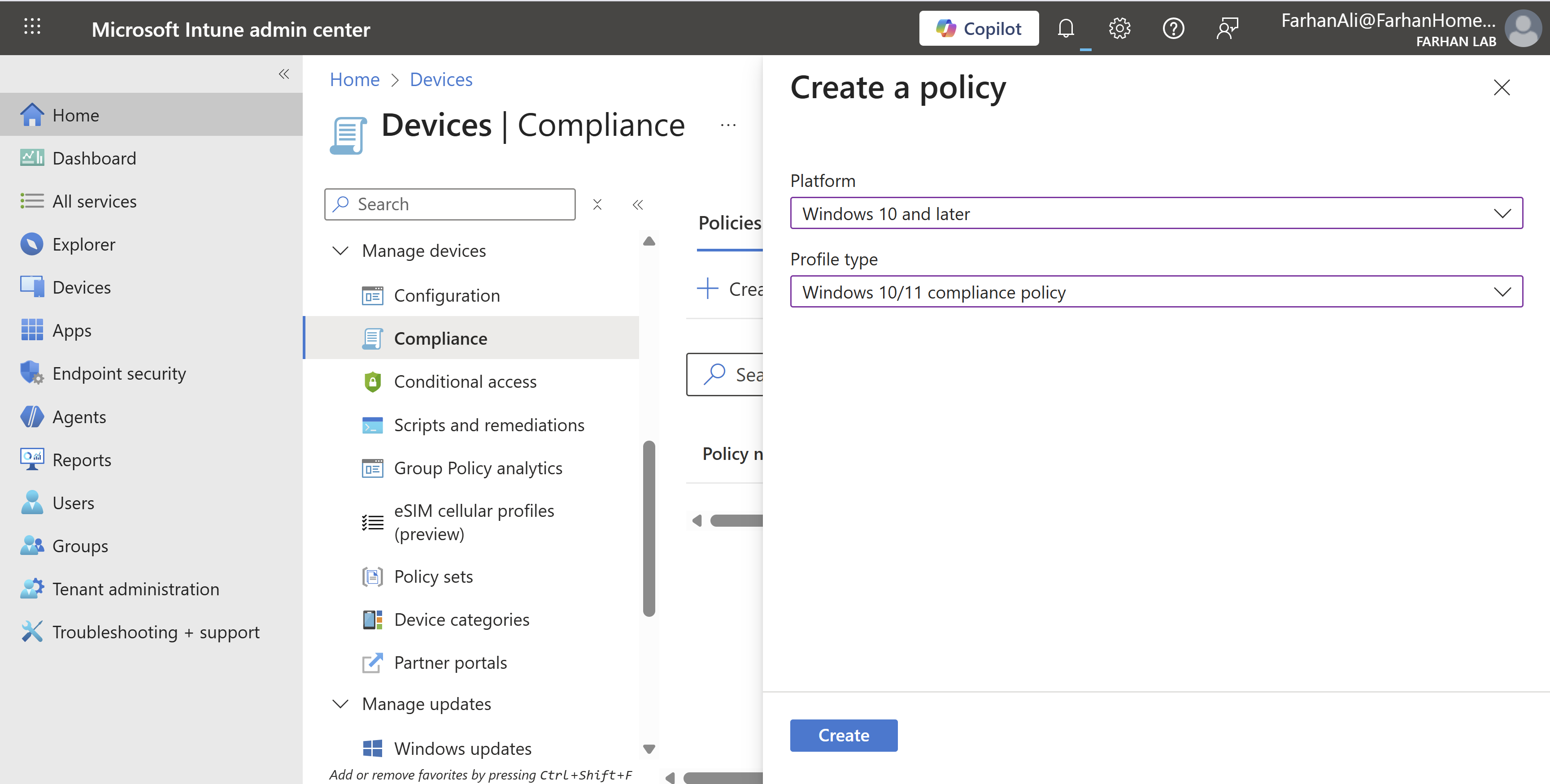1550x784 pixels.
Task: Click the Create button
Action: coord(843,735)
